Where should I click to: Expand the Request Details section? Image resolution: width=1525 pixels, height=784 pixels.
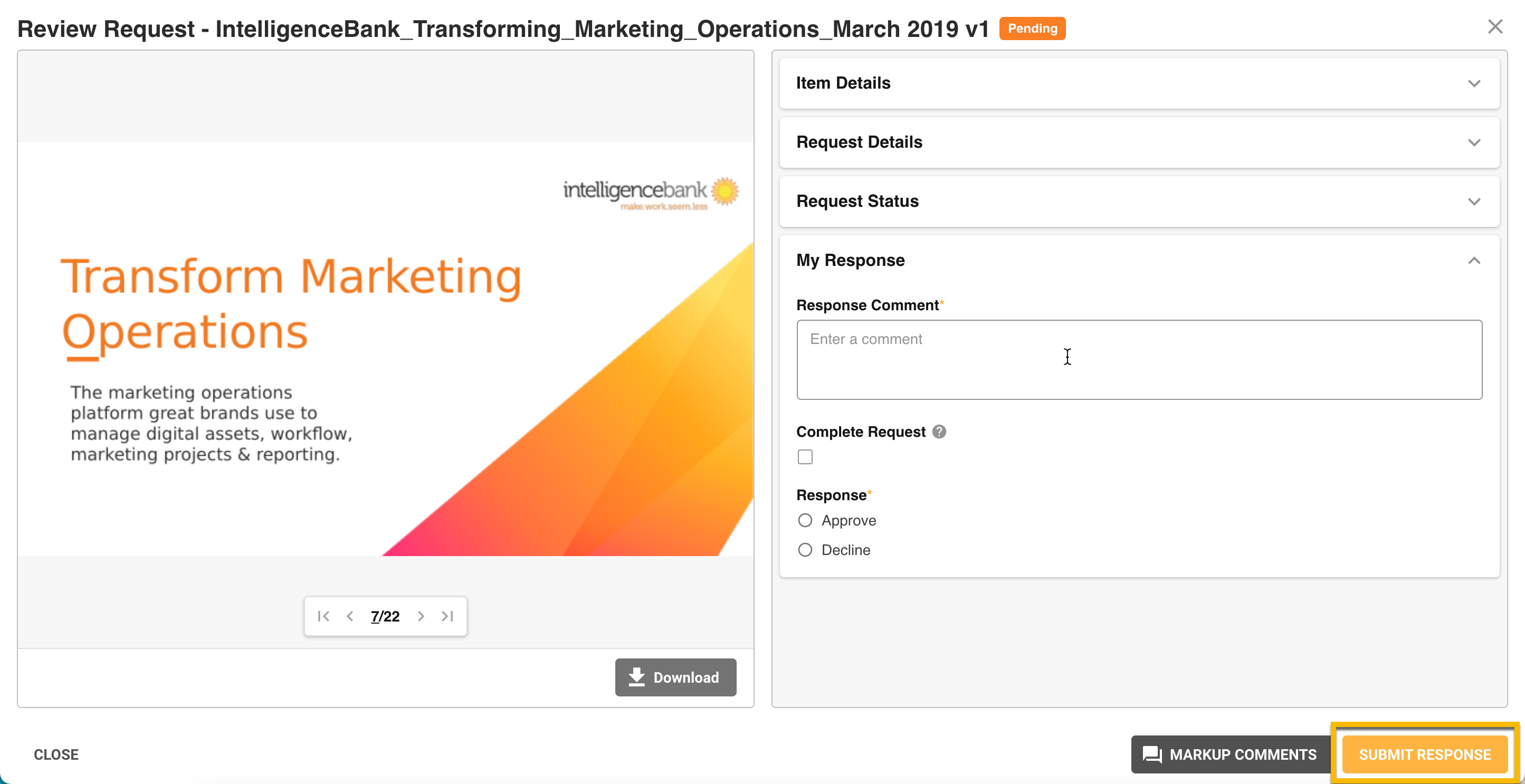click(x=1473, y=142)
